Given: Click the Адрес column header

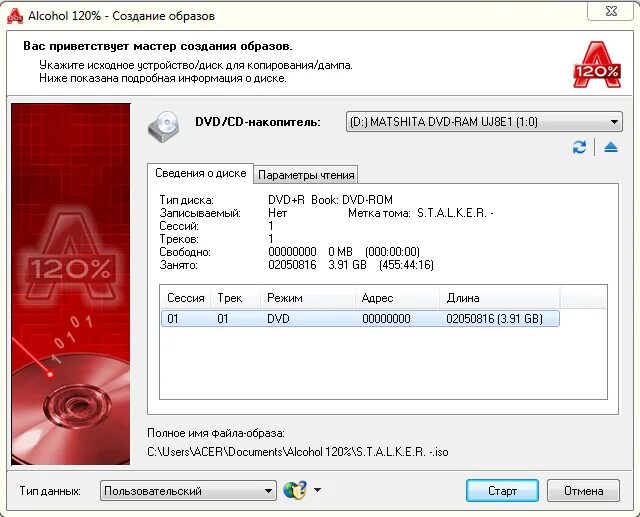Looking at the screenshot, I should (397, 298).
